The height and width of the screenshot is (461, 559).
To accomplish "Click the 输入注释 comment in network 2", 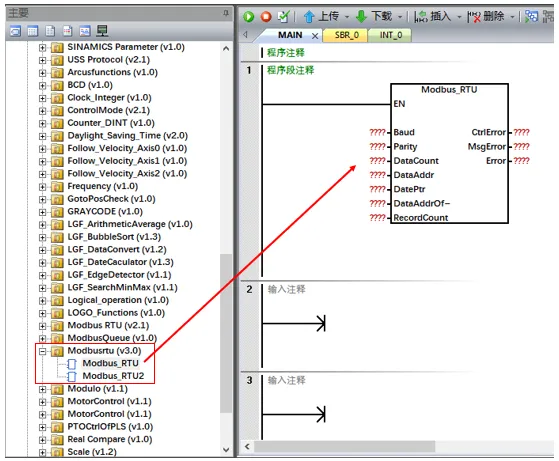I will [x=287, y=289].
